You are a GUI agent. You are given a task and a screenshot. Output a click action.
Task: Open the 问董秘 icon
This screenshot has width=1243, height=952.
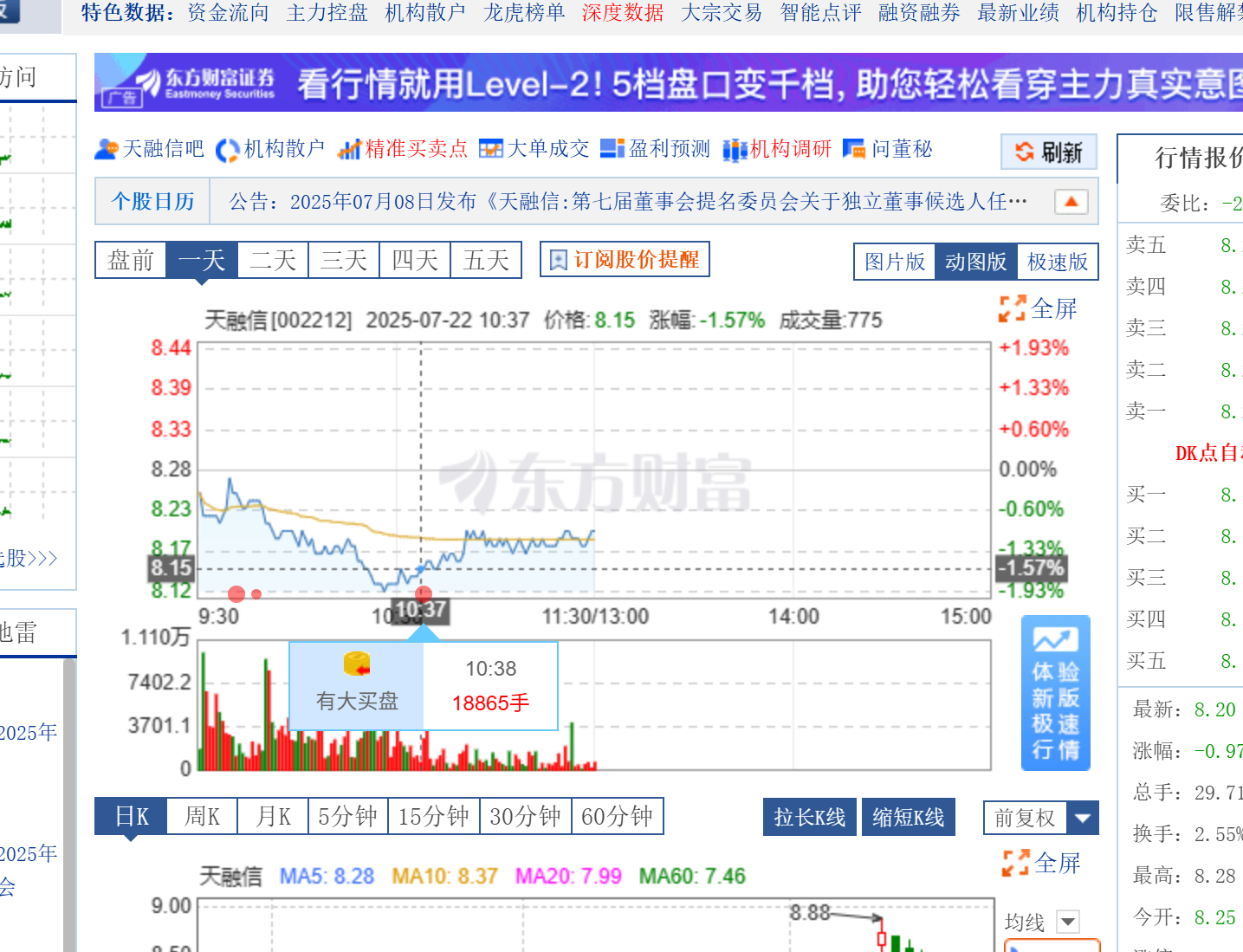click(x=854, y=149)
